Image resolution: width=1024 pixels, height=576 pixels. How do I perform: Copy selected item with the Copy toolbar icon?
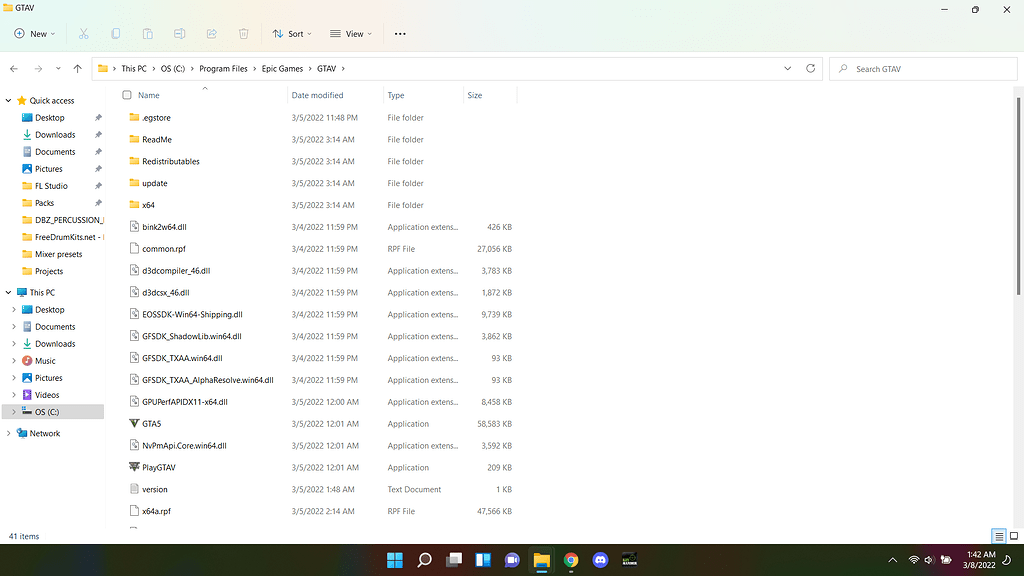116,33
